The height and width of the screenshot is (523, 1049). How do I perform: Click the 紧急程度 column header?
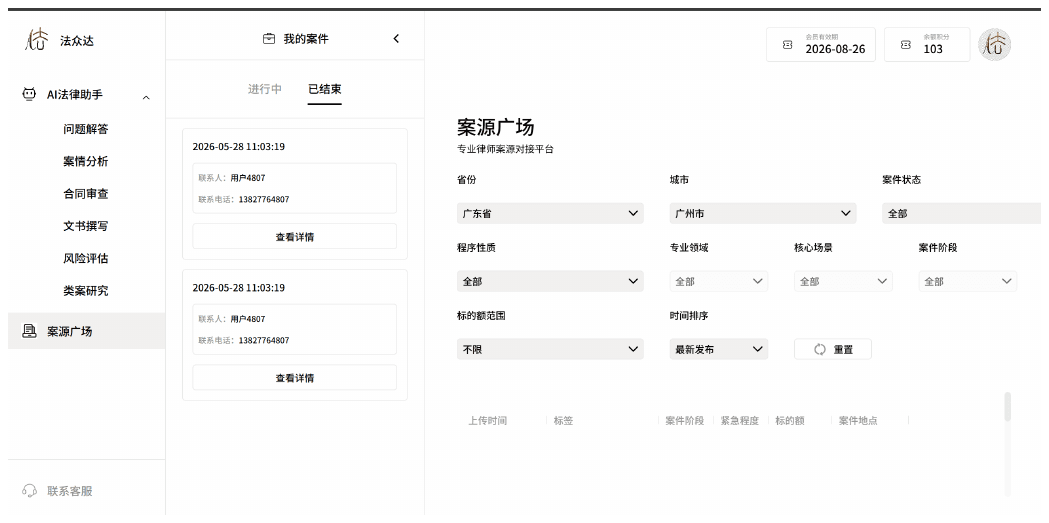point(739,421)
